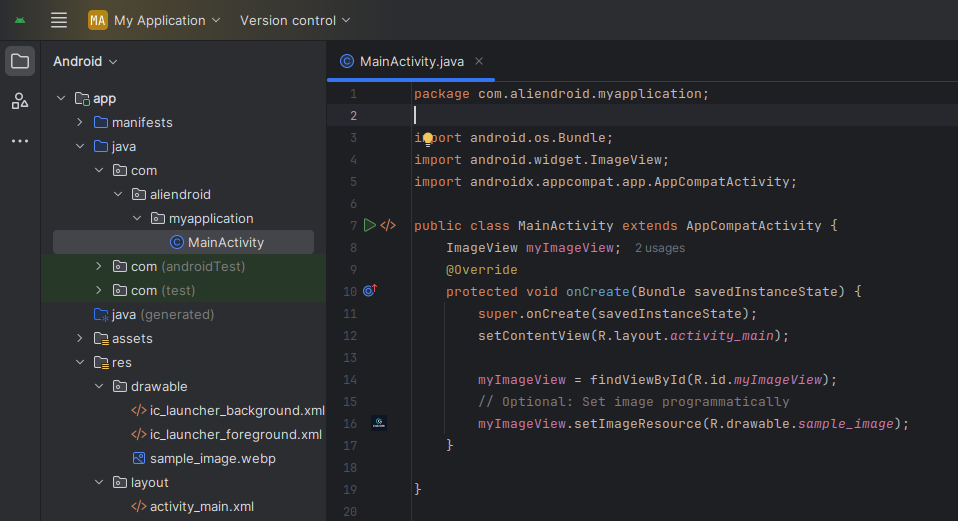The width and height of the screenshot is (958, 521).
Task: Click the res folder icon
Action: 101,362
